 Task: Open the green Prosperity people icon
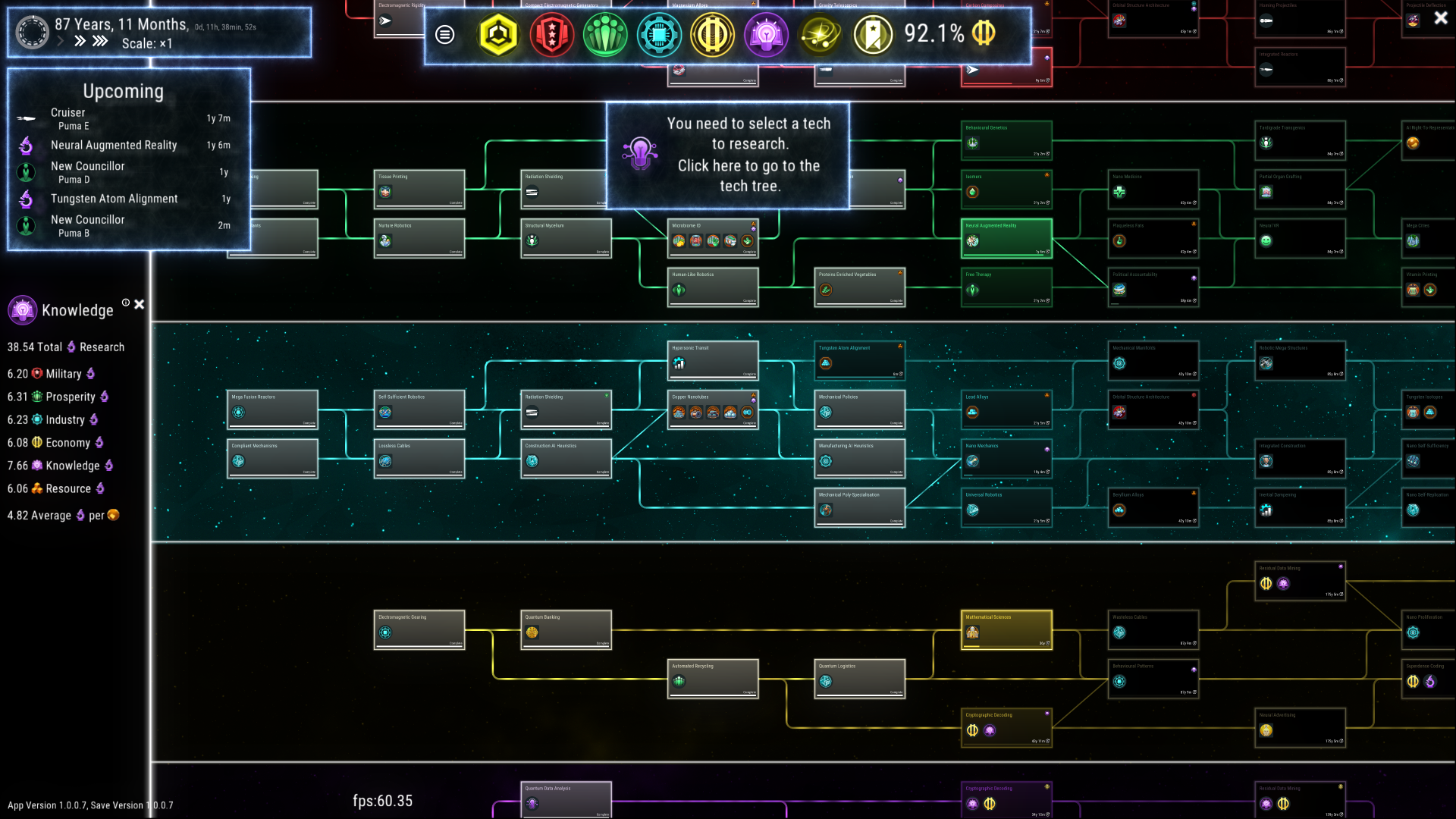pyautogui.click(x=605, y=34)
